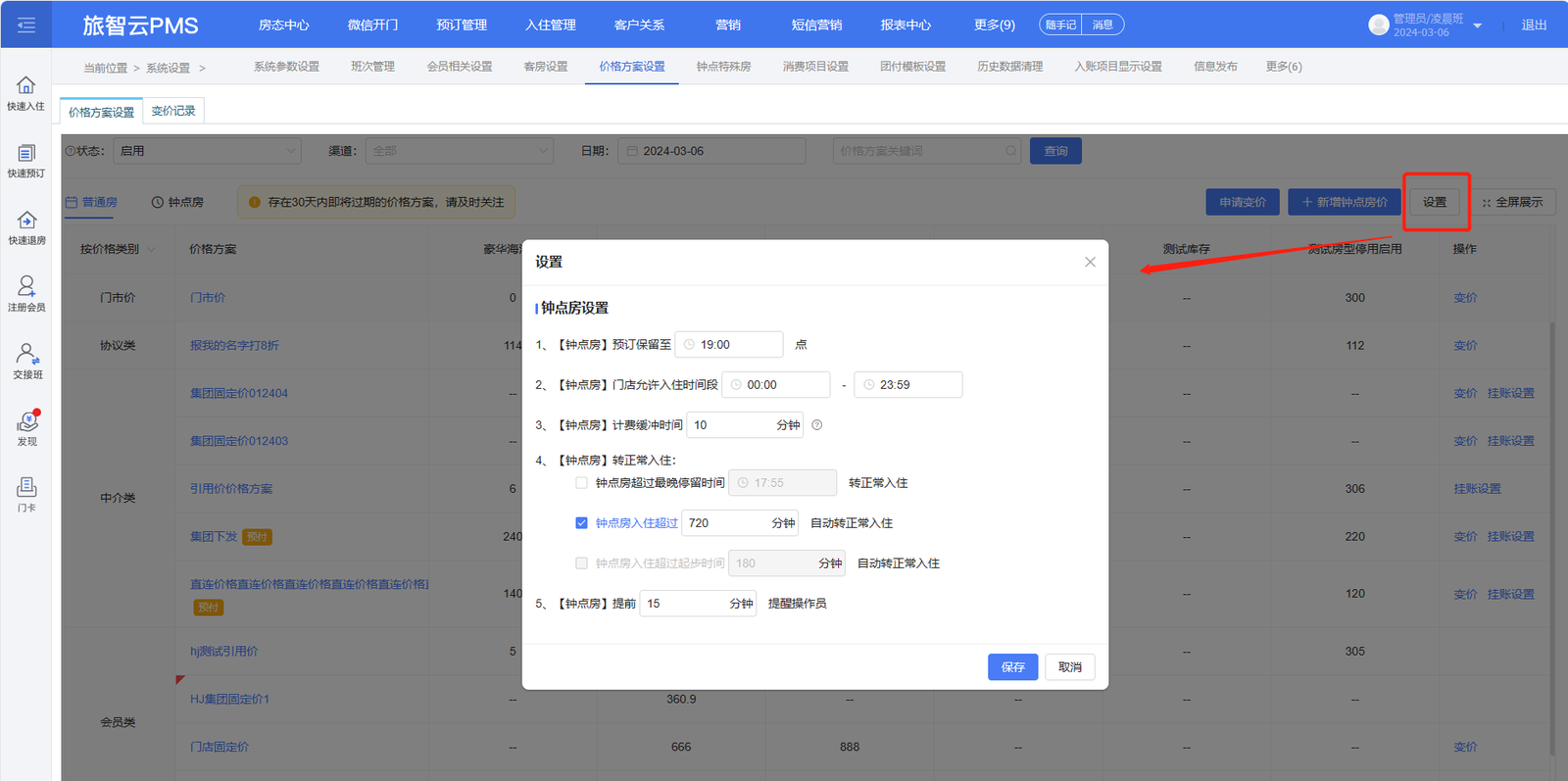Click the search icon in the keyword field
The width and height of the screenshot is (1568, 781).
tap(1010, 151)
